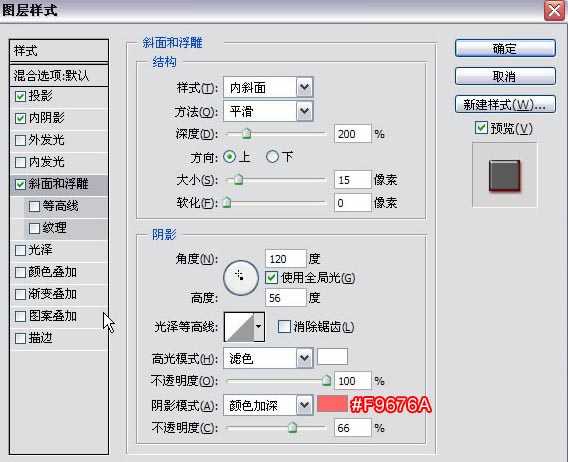Select the 上 direction radio button
This screenshot has width=568, height=462.
pyautogui.click(x=229, y=157)
